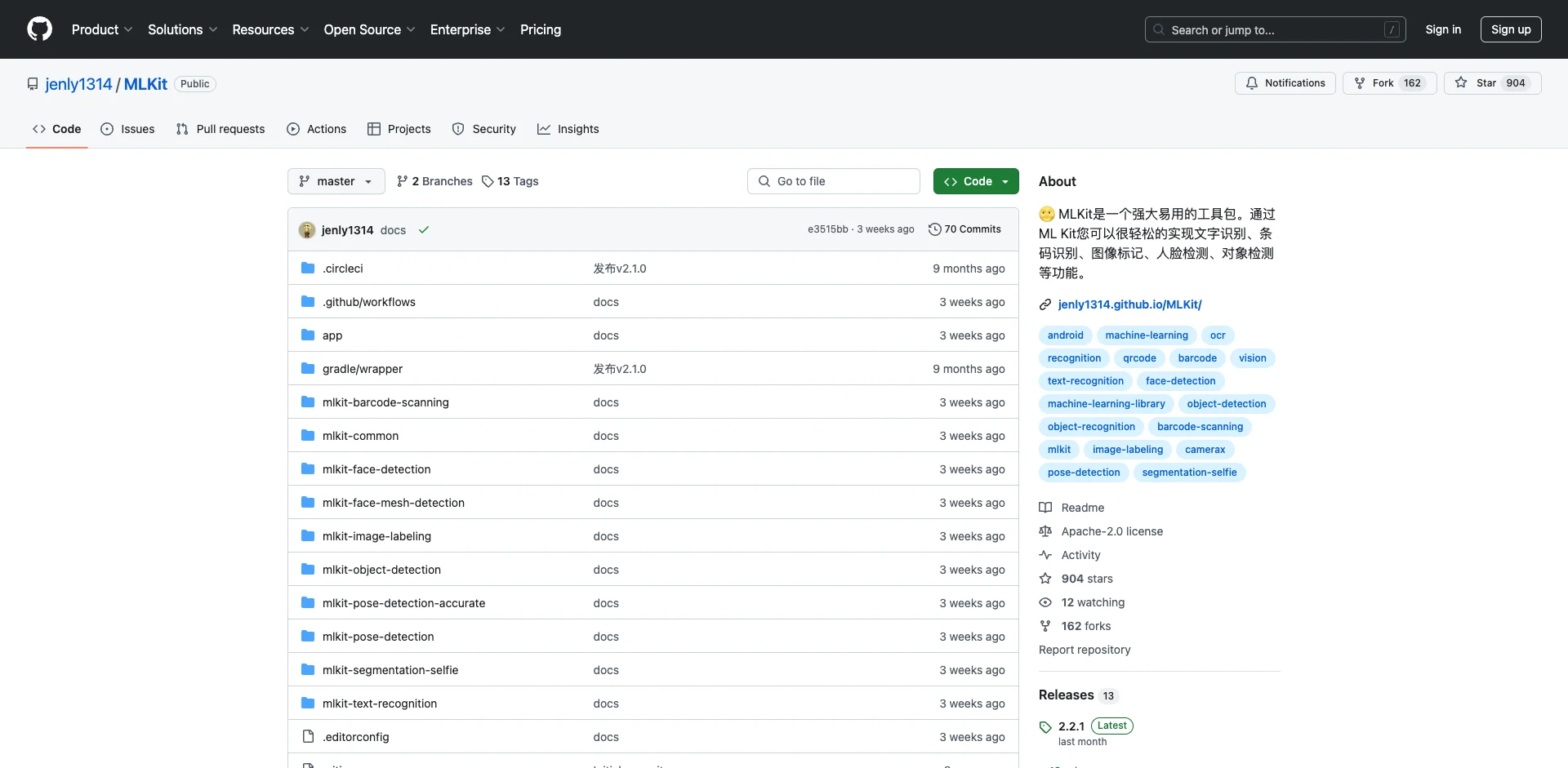Click the Pricing link

pos(541,29)
